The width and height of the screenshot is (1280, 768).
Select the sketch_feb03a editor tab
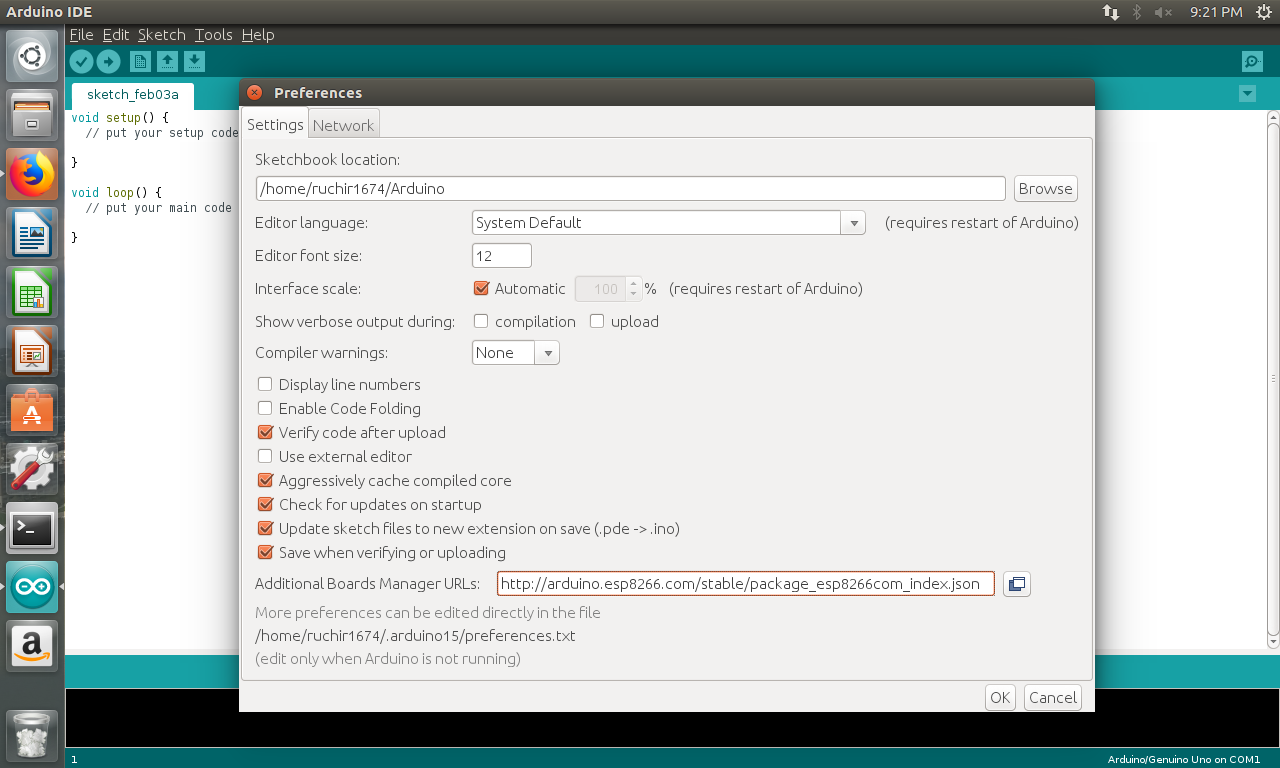[133, 95]
